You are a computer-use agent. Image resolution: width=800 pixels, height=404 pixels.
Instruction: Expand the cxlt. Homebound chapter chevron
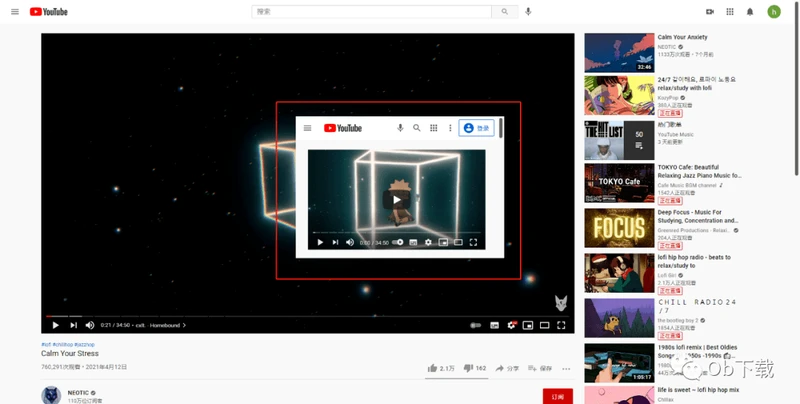click(184, 325)
